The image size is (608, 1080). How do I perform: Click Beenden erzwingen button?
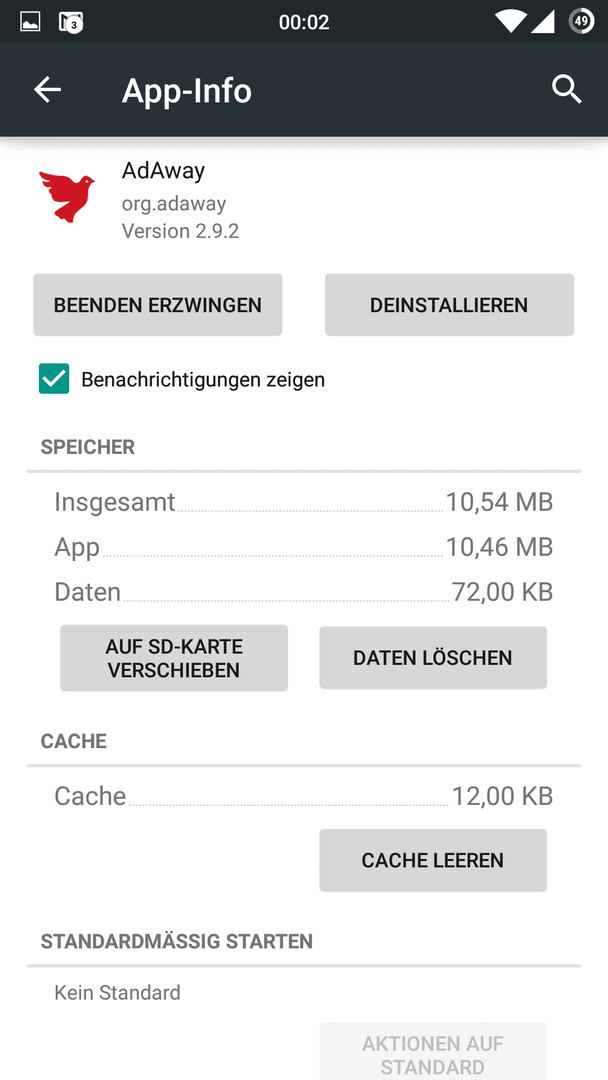158,305
